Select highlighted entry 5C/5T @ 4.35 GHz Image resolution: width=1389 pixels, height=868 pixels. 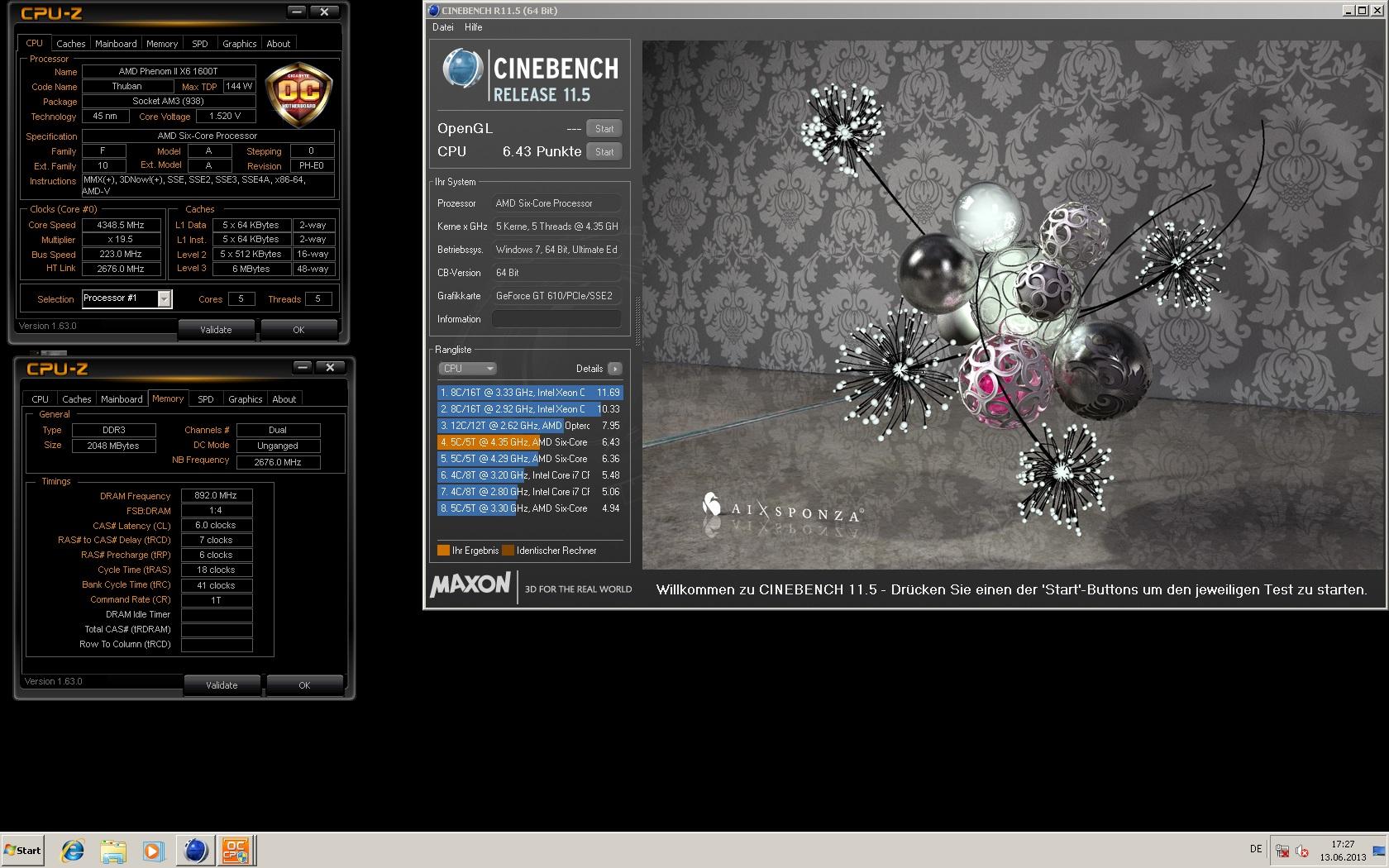point(530,442)
